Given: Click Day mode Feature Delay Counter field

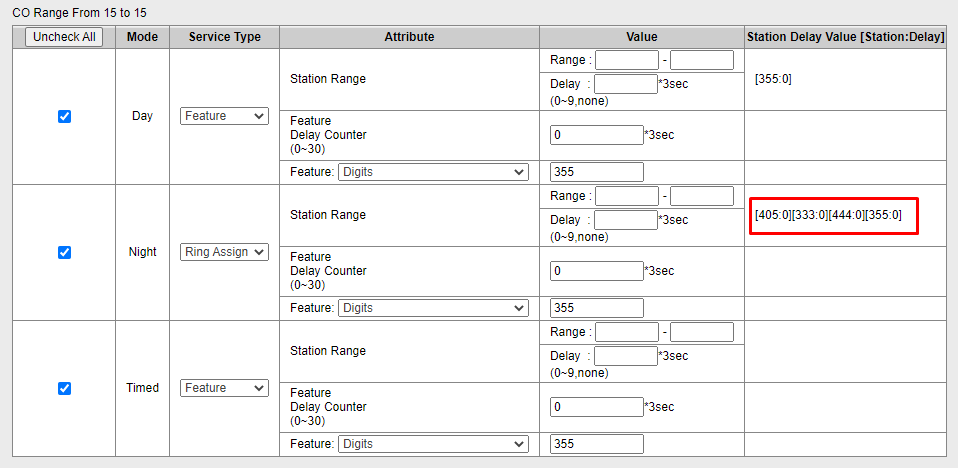Looking at the screenshot, I should pos(597,135).
